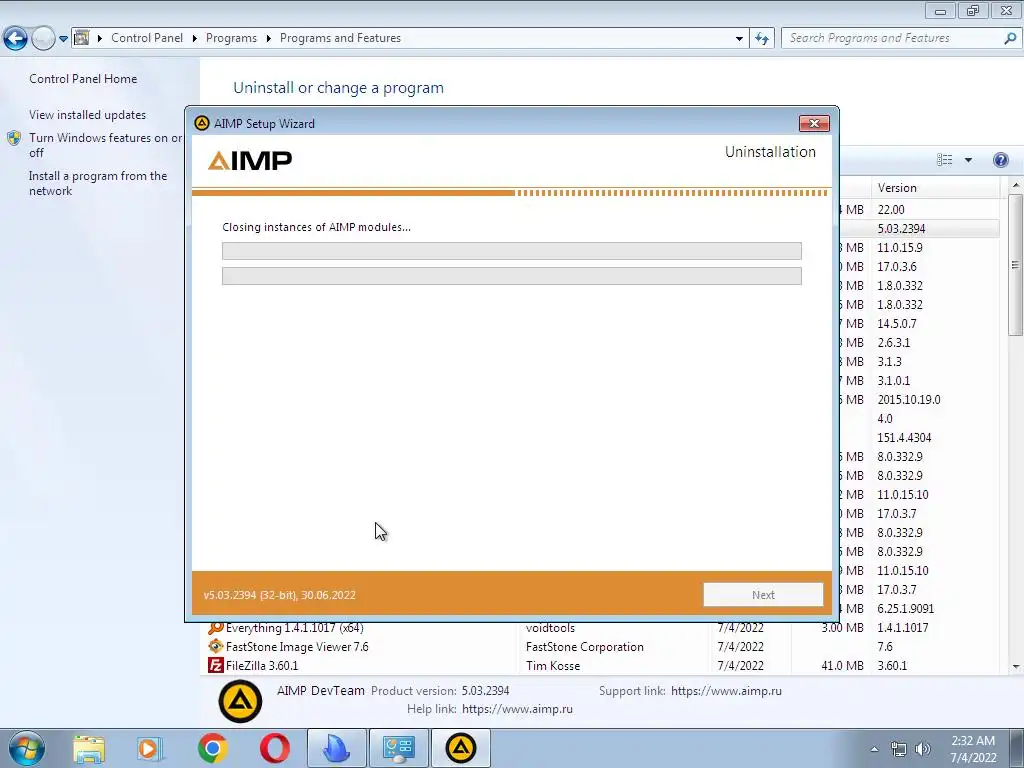Select FileZilla 3.60.1 row
1024x768 pixels.
[600, 665]
